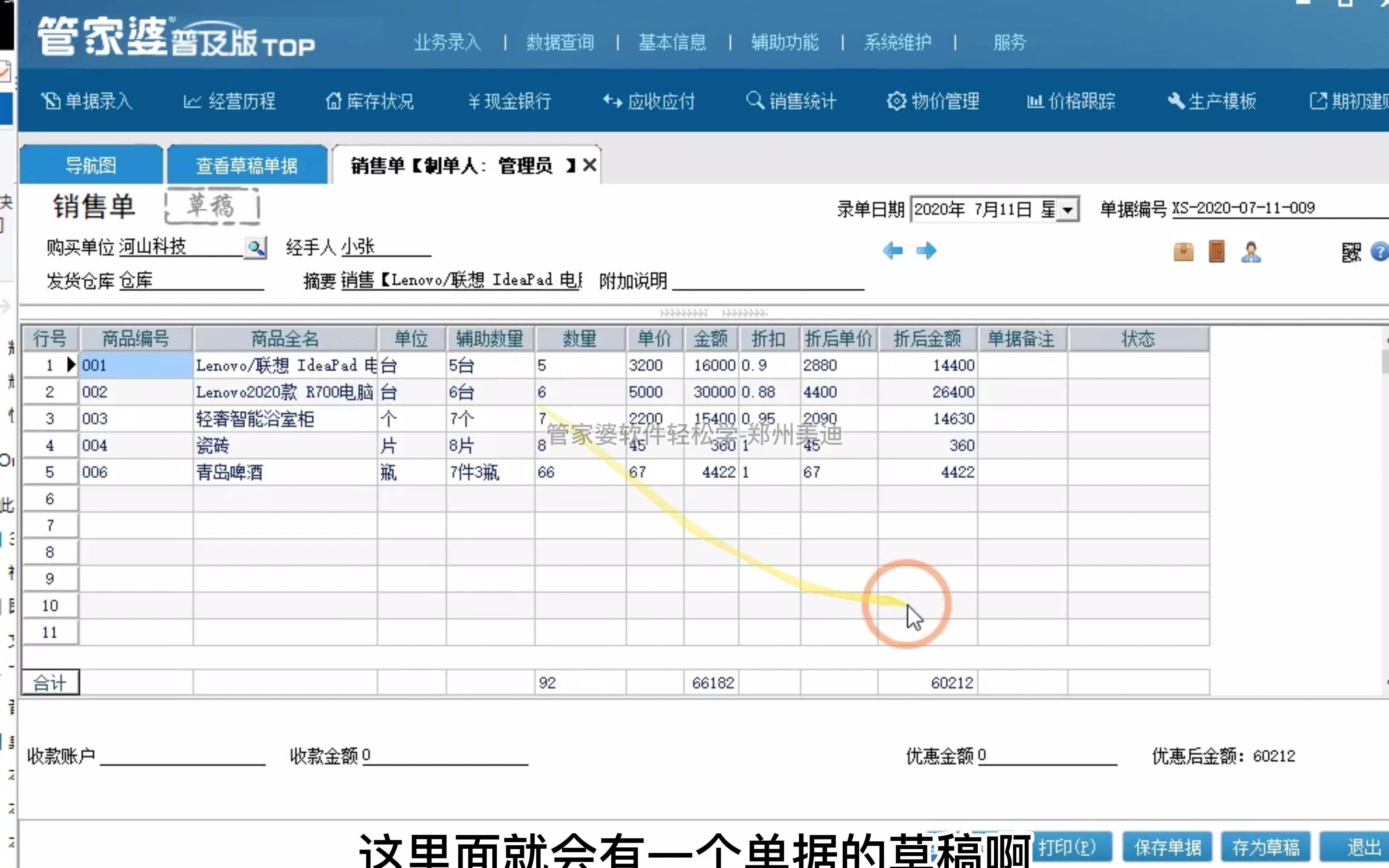Open 价格跟踪 toolbar item

pyautogui.click(x=1071, y=101)
